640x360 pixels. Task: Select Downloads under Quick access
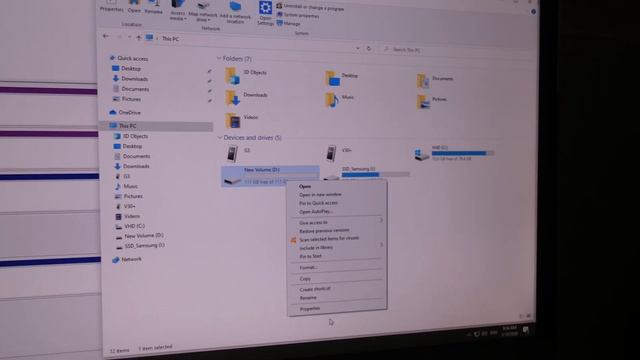tap(134, 79)
